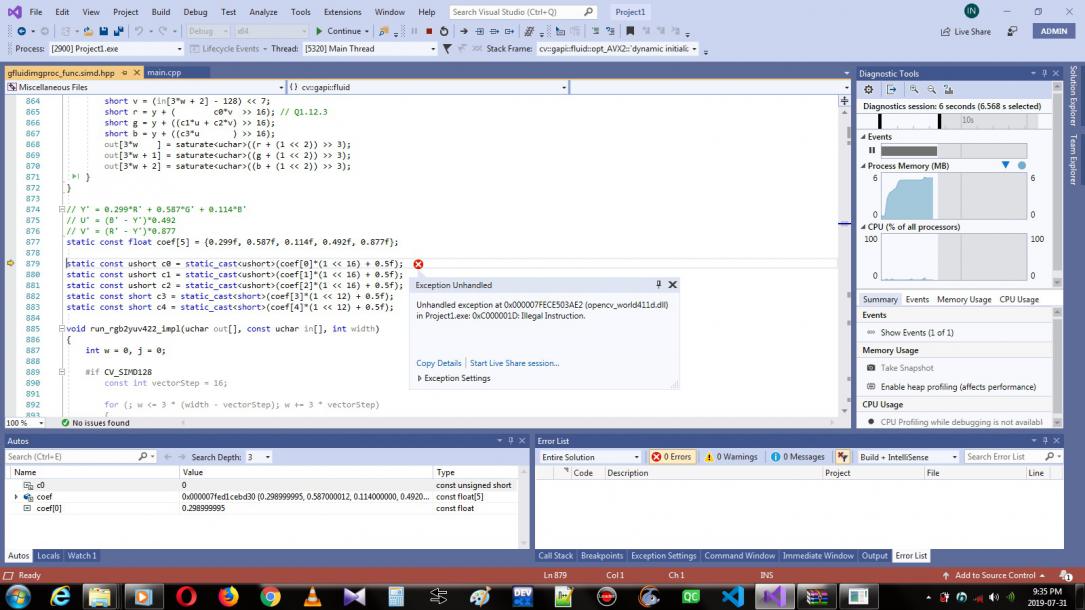Open the Entire Solution scope dropdown

635,457
